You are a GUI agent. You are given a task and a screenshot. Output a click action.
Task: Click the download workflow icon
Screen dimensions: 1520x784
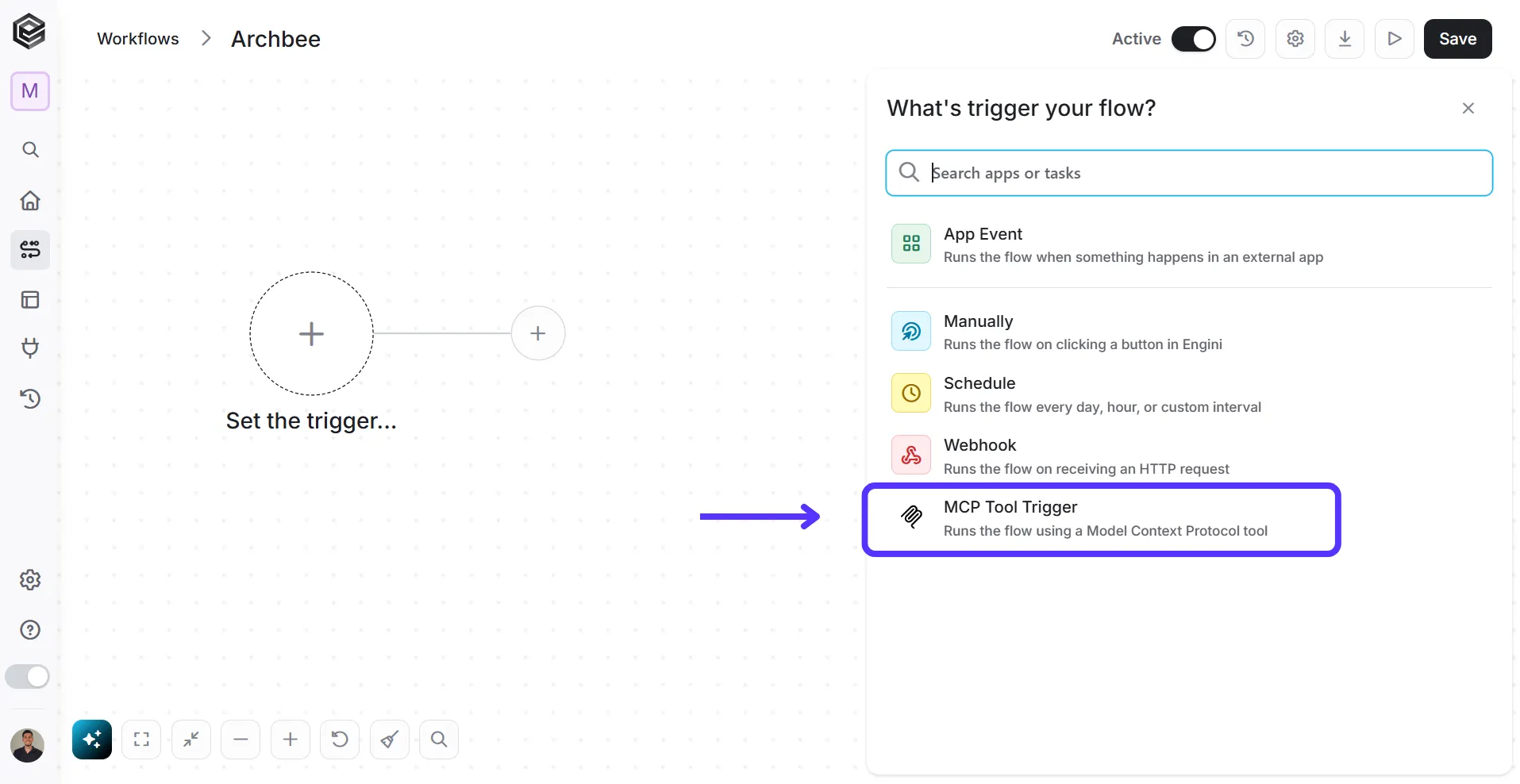pos(1345,39)
